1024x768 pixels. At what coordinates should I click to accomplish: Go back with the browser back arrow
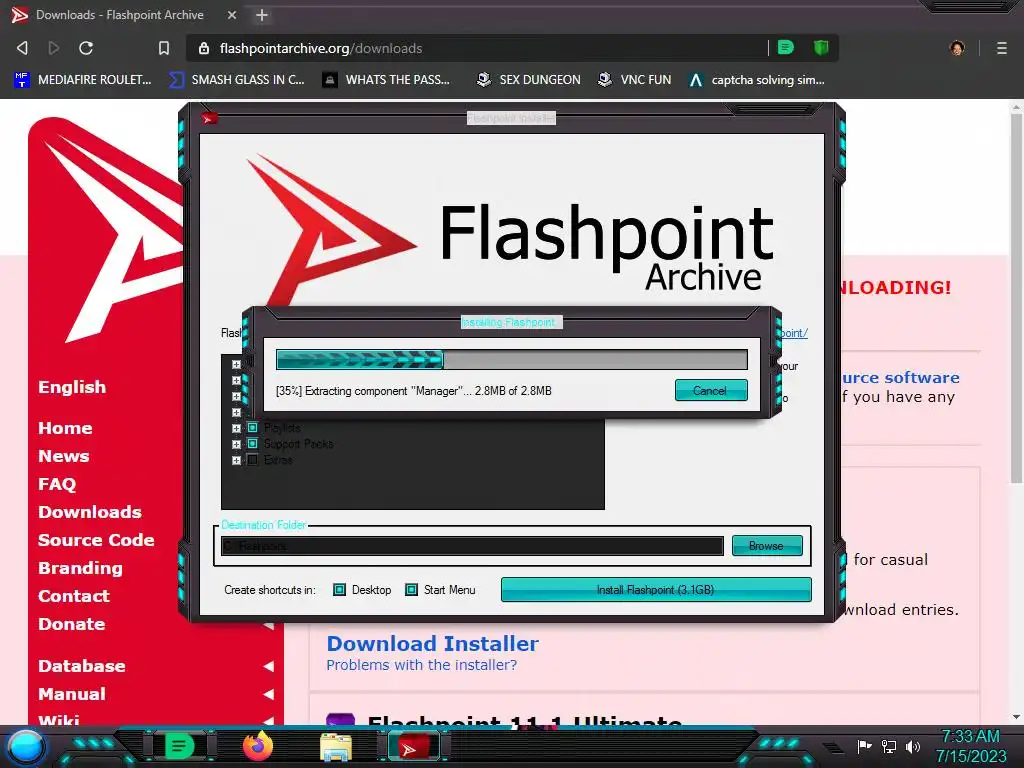pyautogui.click(x=22, y=48)
